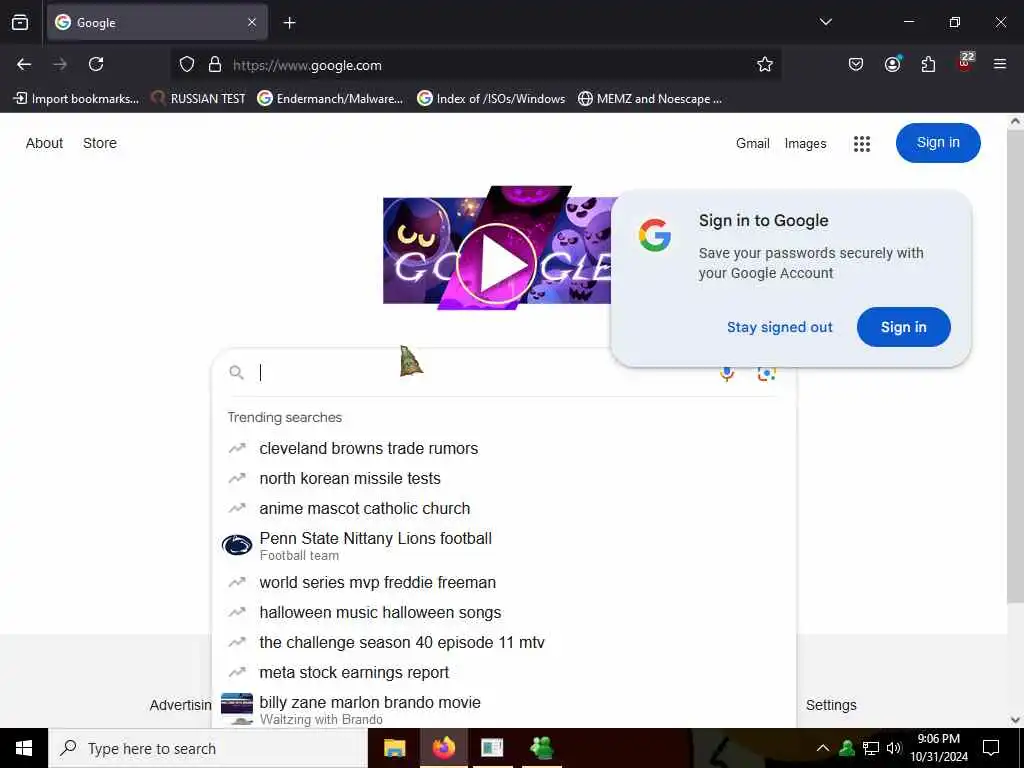The image size is (1024, 768).
Task: Select Penn State Nittany Lions football suggestion
Action: tap(504, 545)
